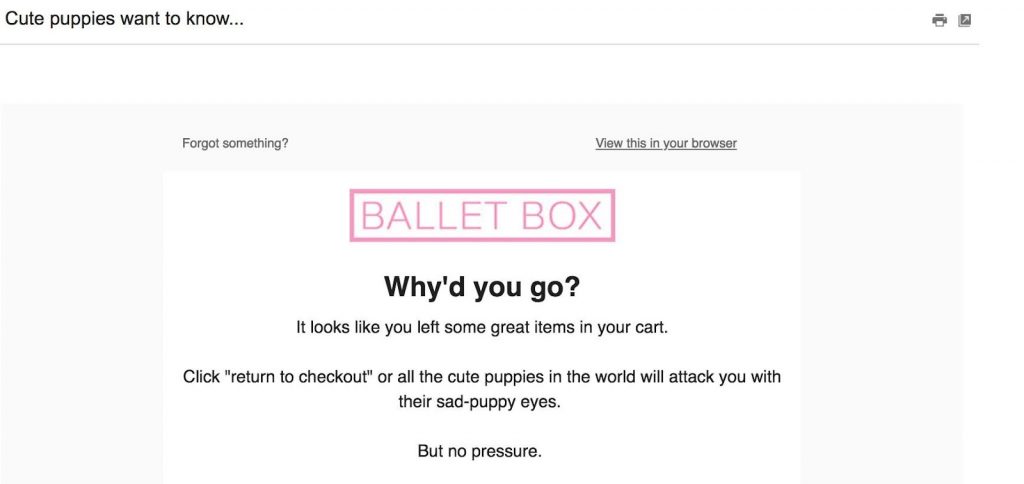Click the word 'BOX' inside the logo
The height and width of the screenshot is (484, 1024).
tap(562, 216)
